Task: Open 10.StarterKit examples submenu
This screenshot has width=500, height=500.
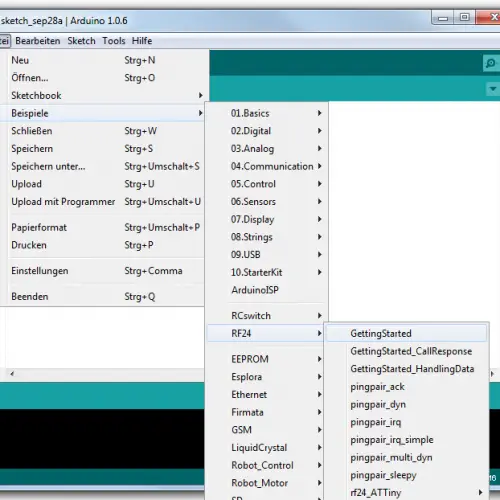Action: point(266,272)
